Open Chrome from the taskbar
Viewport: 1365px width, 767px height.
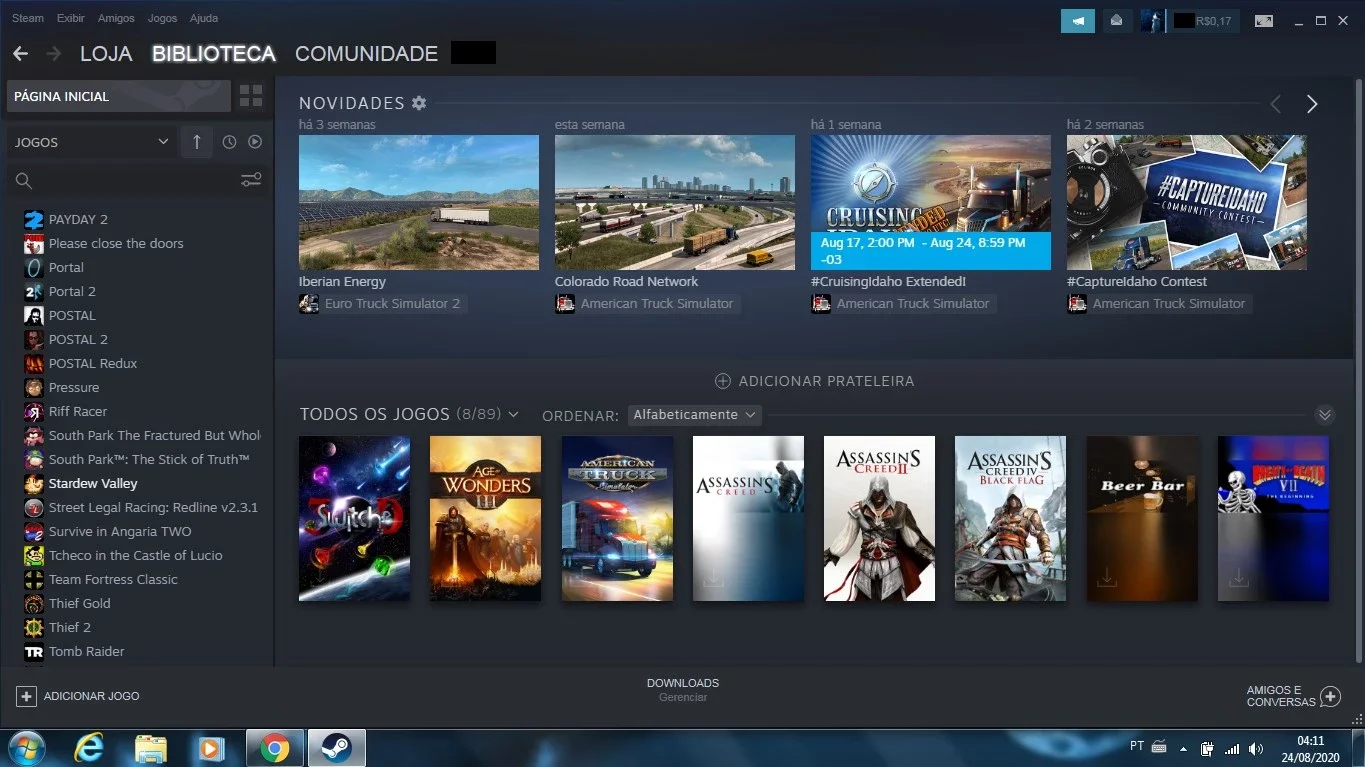coord(275,748)
